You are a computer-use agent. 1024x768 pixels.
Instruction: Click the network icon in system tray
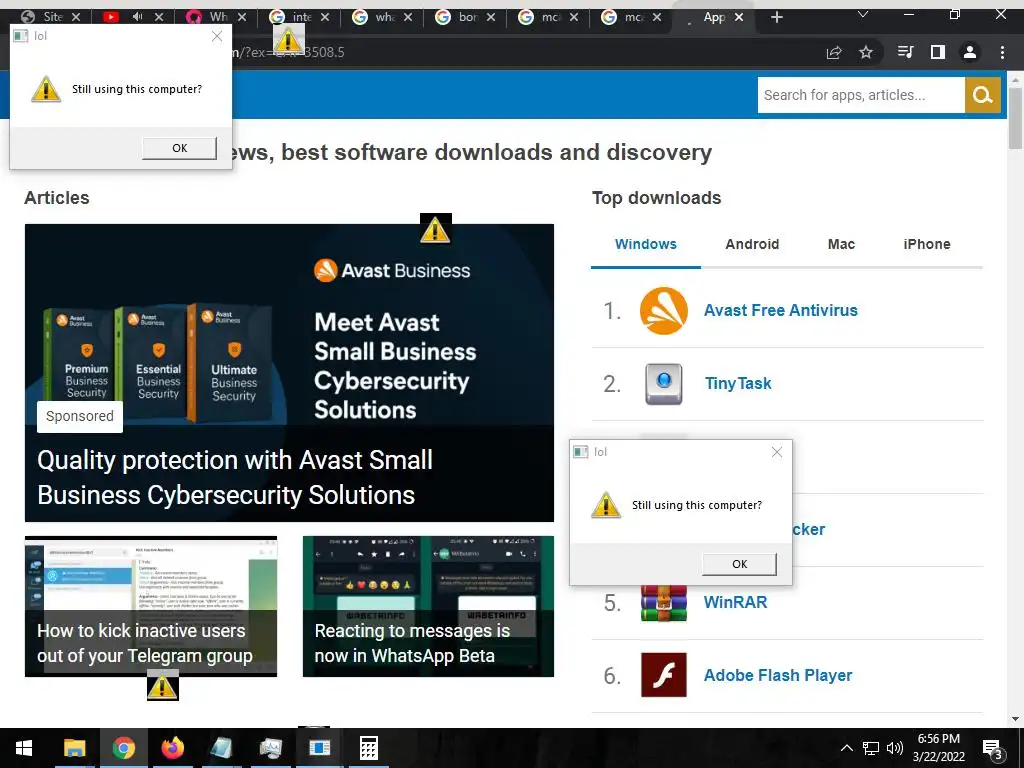coord(871,748)
